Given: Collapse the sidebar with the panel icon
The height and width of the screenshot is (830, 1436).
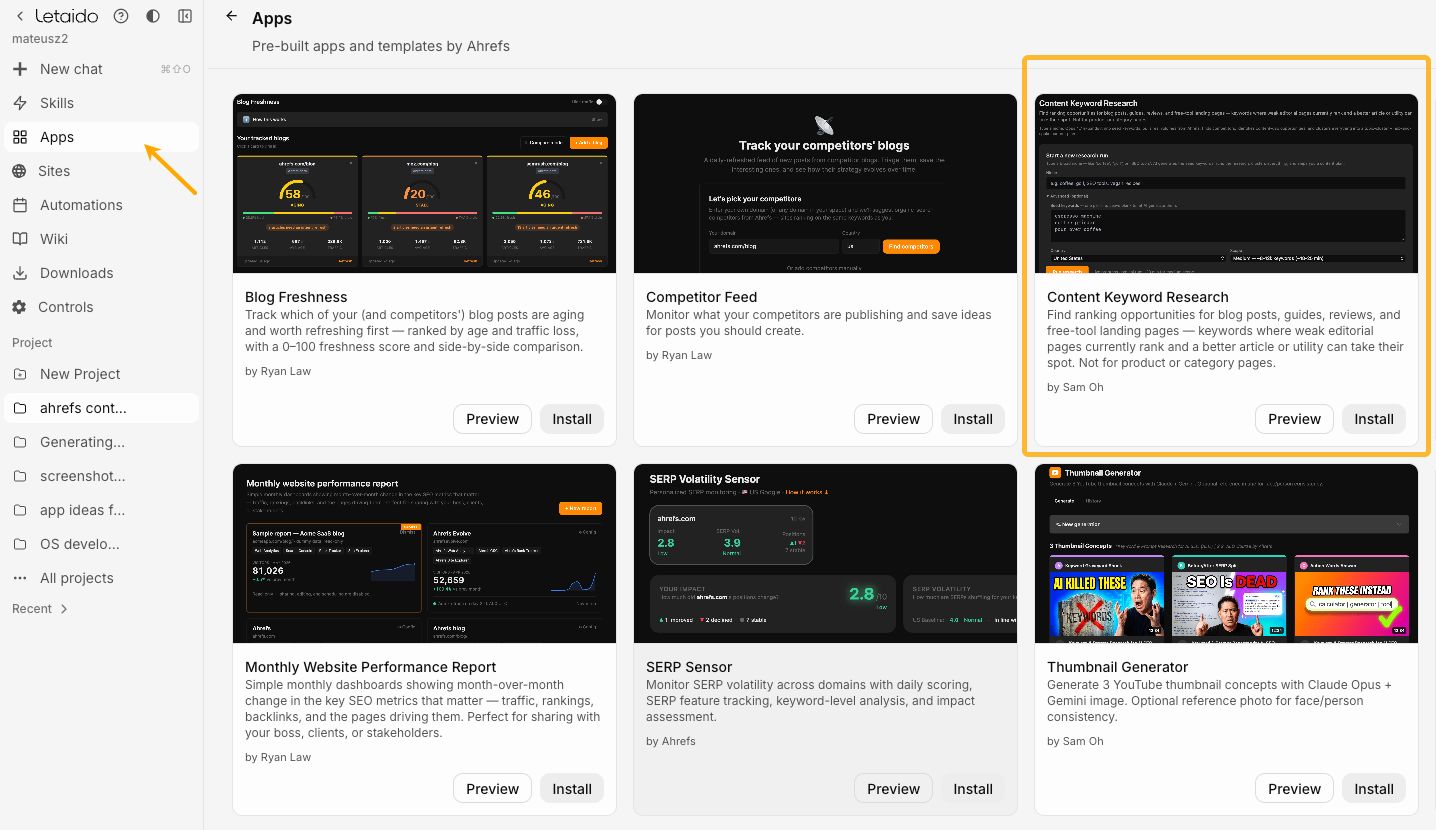Looking at the screenshot, I should 185,16.
